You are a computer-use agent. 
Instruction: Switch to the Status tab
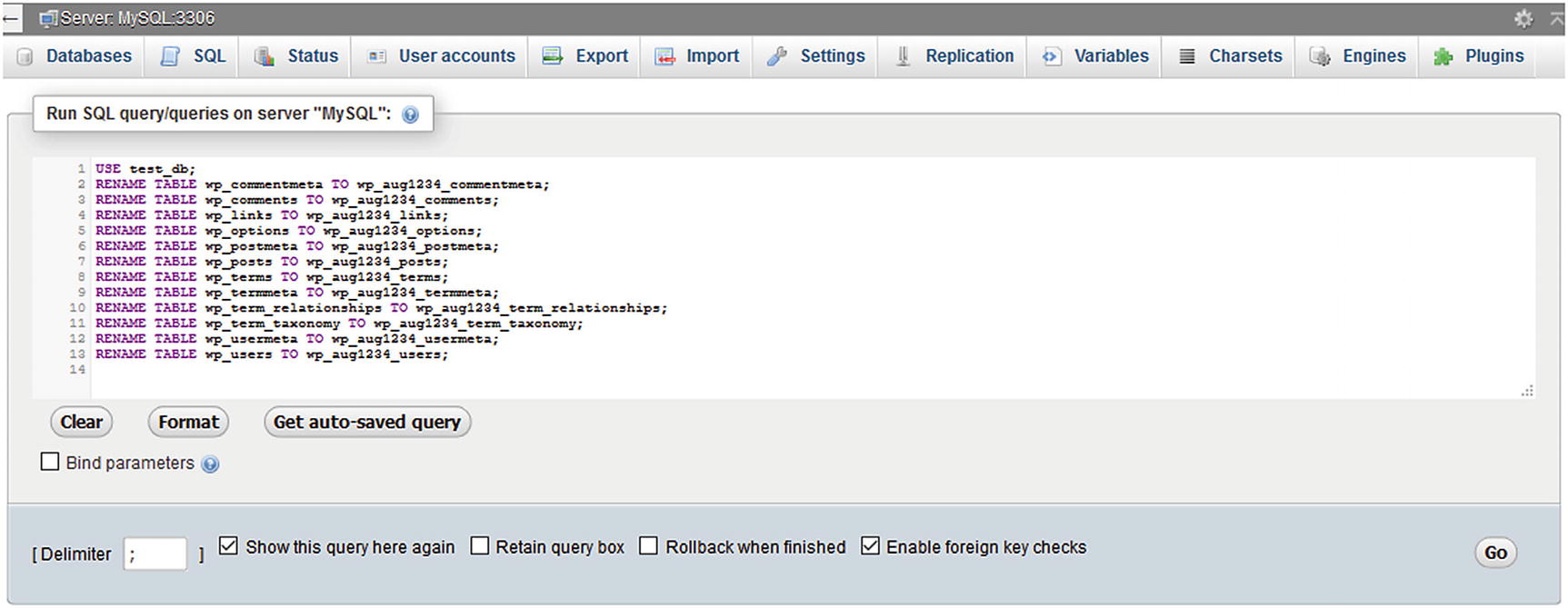(296, 56)
